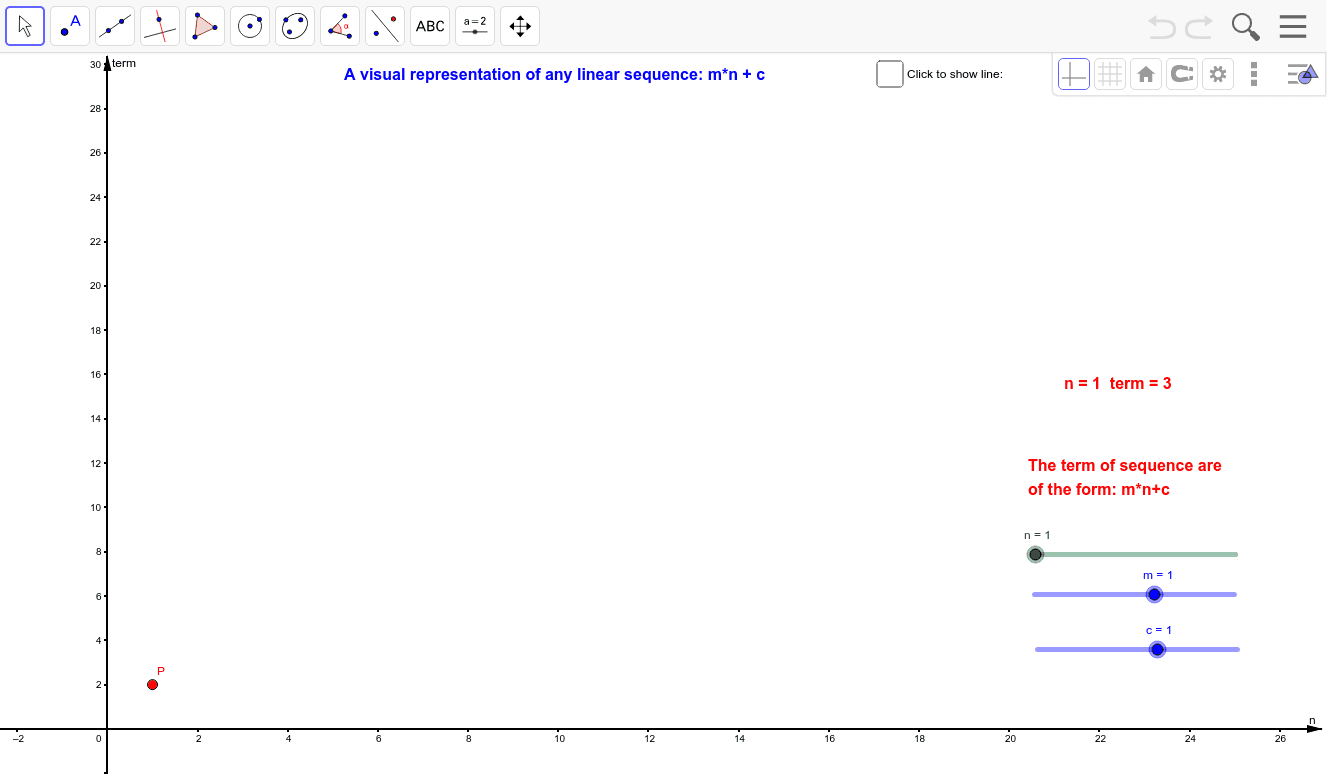Click the m slider handle
Screen dimensions: 1327x776
pos(1154,594)
